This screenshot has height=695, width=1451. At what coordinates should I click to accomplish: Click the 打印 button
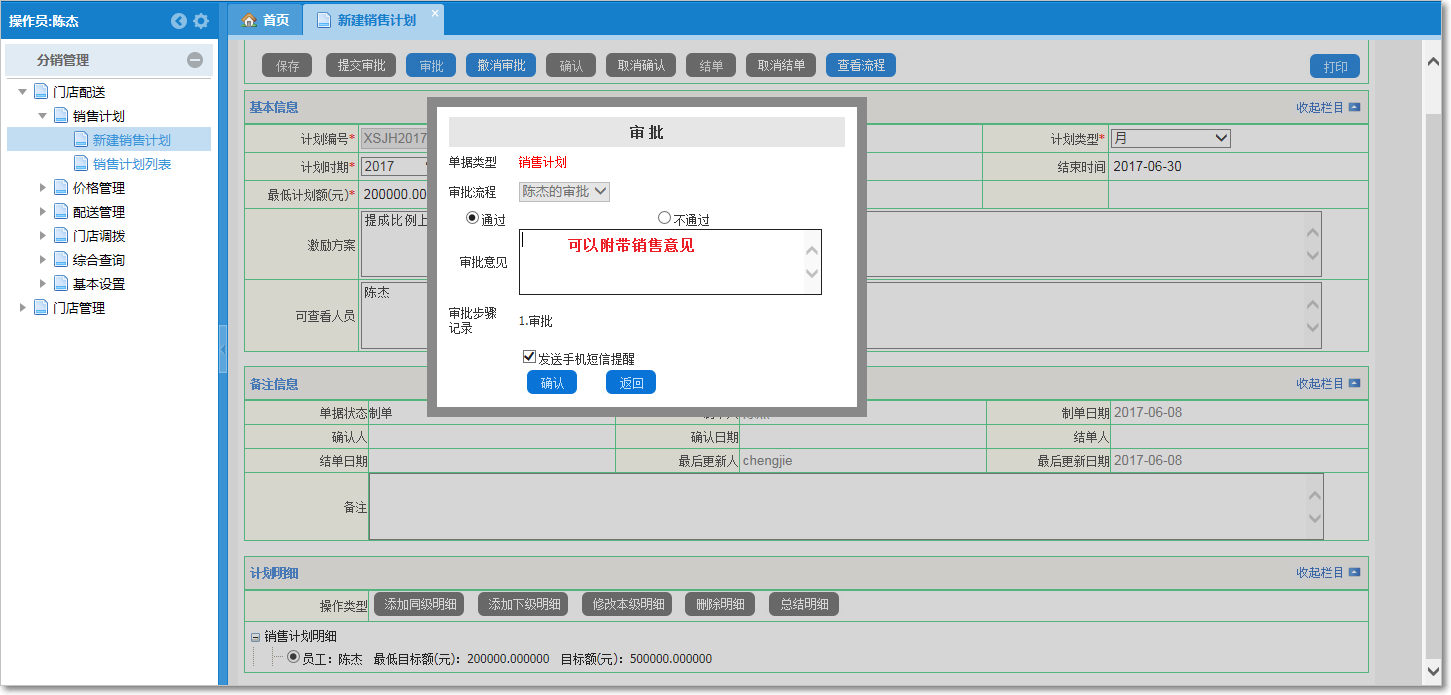coord(1335,65)
